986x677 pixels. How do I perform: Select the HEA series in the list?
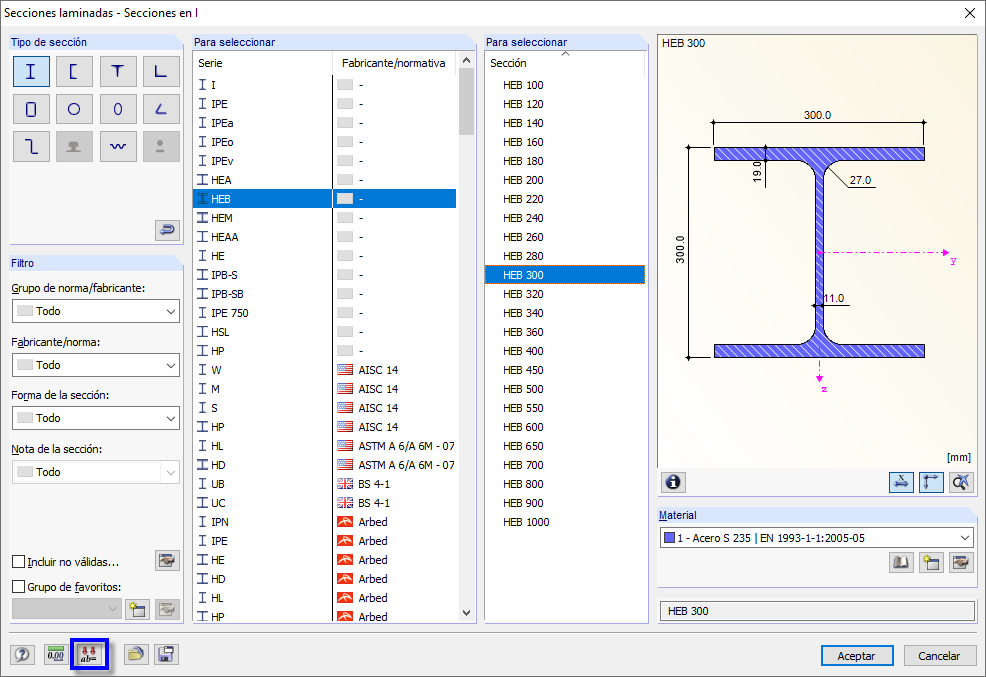(221, 180)
